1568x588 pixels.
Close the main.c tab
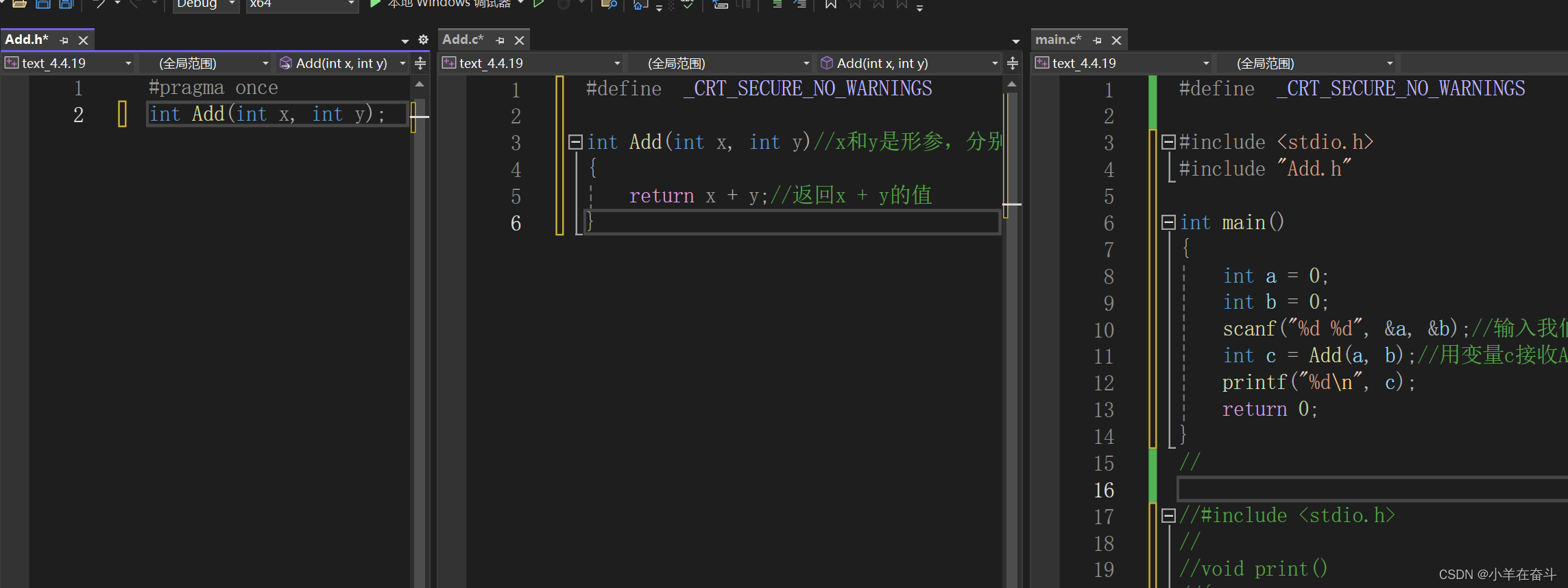point(1117,40)
